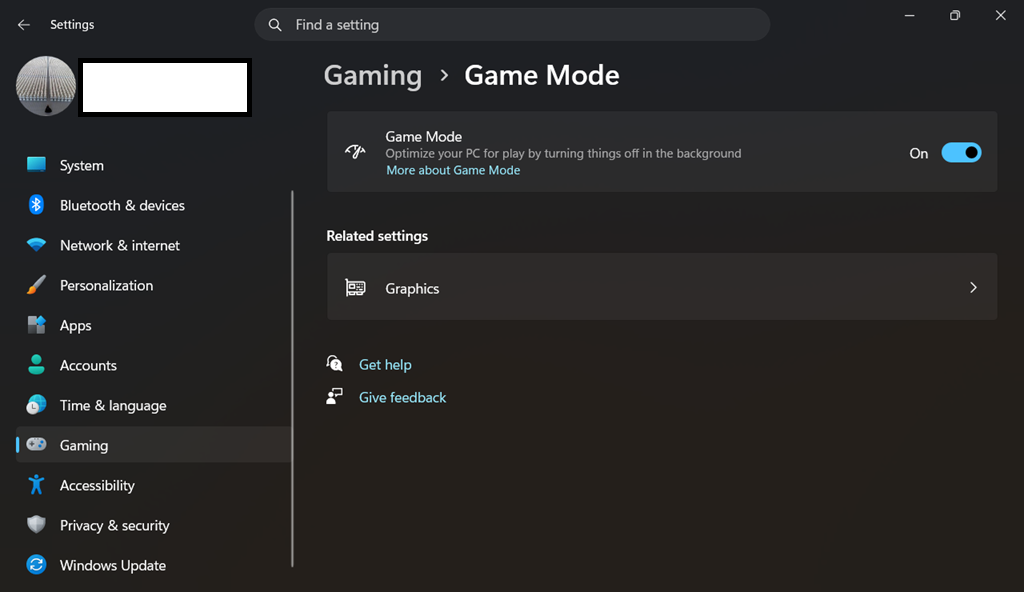Switch to Apps settings
Screen dimensions: 1024x592
coord(154,325)
